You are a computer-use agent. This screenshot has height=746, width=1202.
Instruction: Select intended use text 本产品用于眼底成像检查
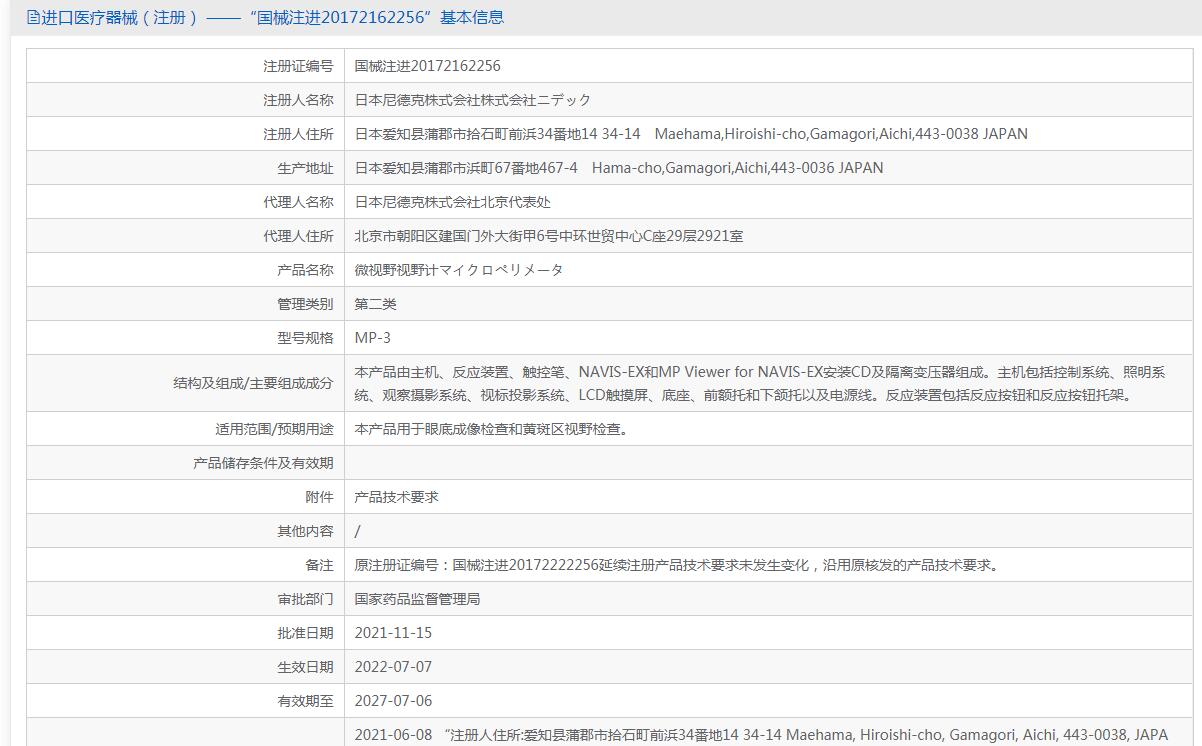[491, 429]
